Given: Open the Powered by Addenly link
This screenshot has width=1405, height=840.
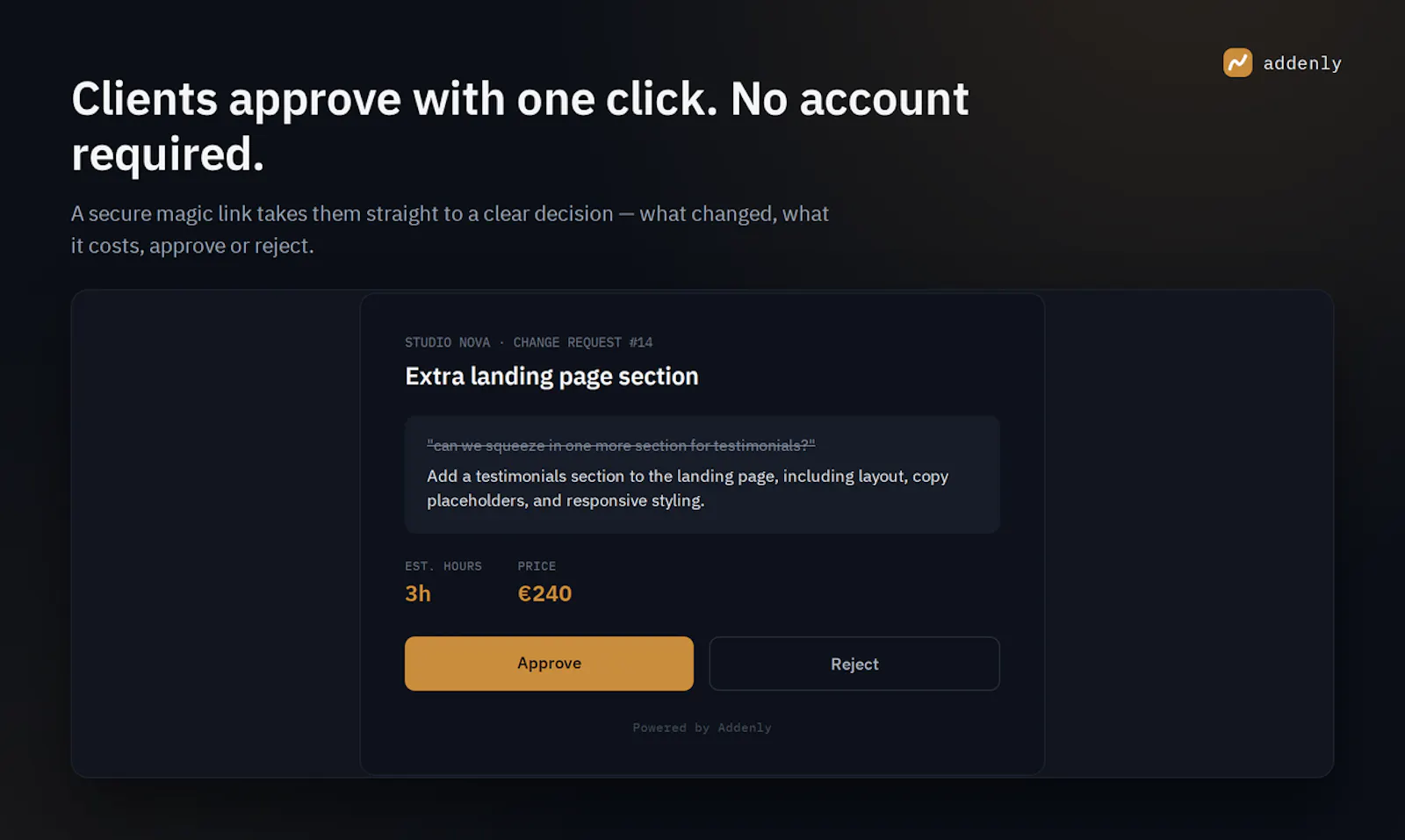Looking at the screenshot, I should [702, 728].
